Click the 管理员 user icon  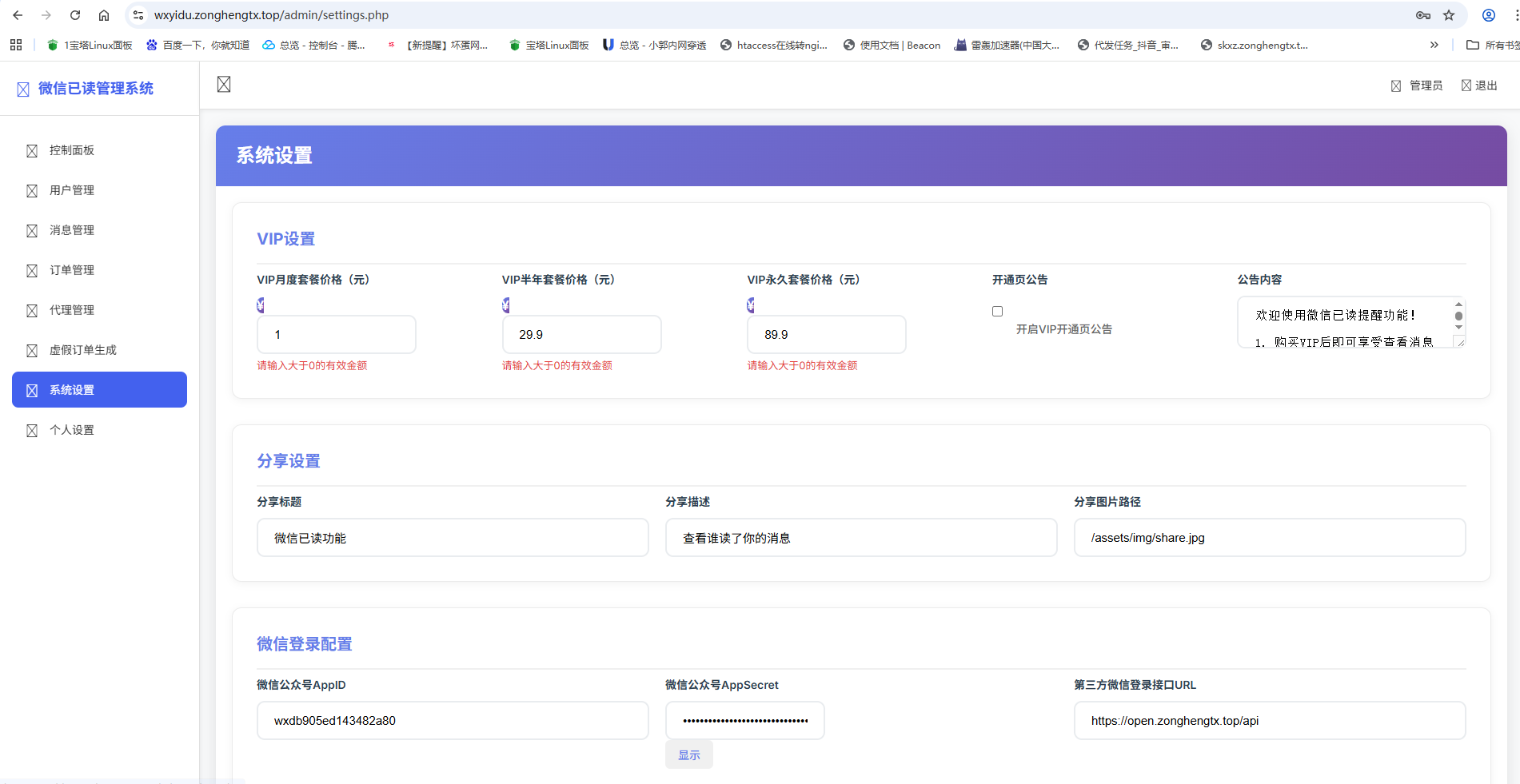[x=1395, y=86]
